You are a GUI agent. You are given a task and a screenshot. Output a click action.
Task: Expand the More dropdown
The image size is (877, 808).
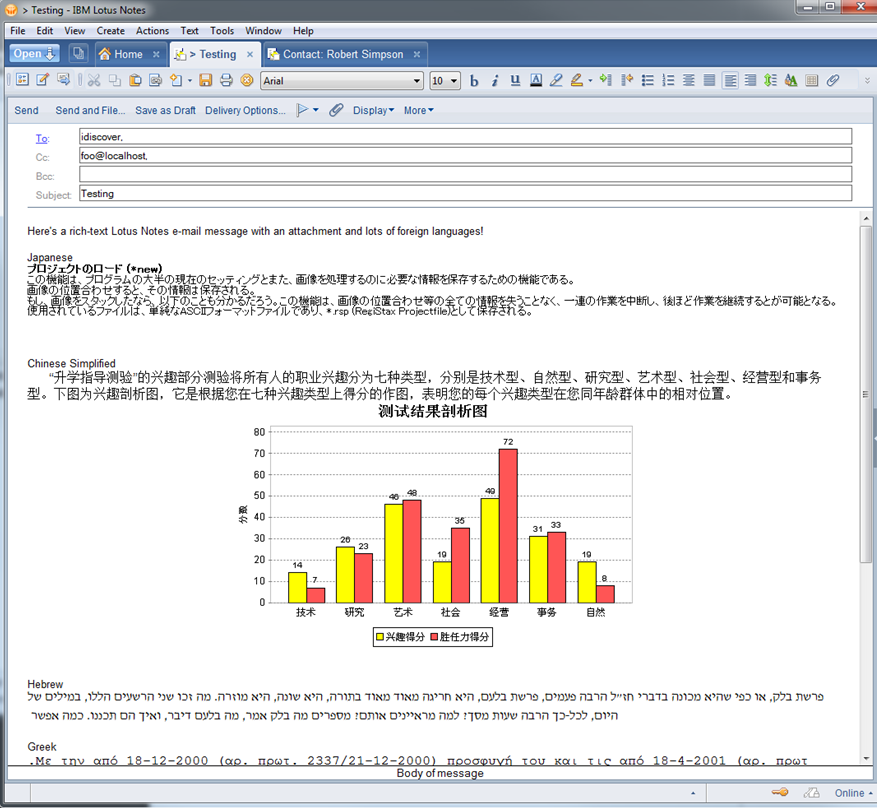pyautogui.click(x=418, y=110)
